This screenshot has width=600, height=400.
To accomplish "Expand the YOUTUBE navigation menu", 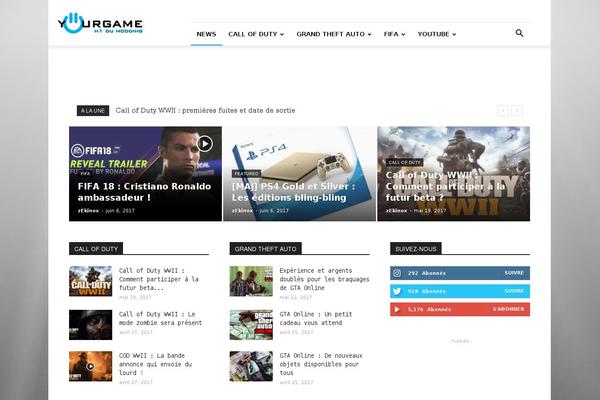I will pyautogui.click(x=437, y=34).
